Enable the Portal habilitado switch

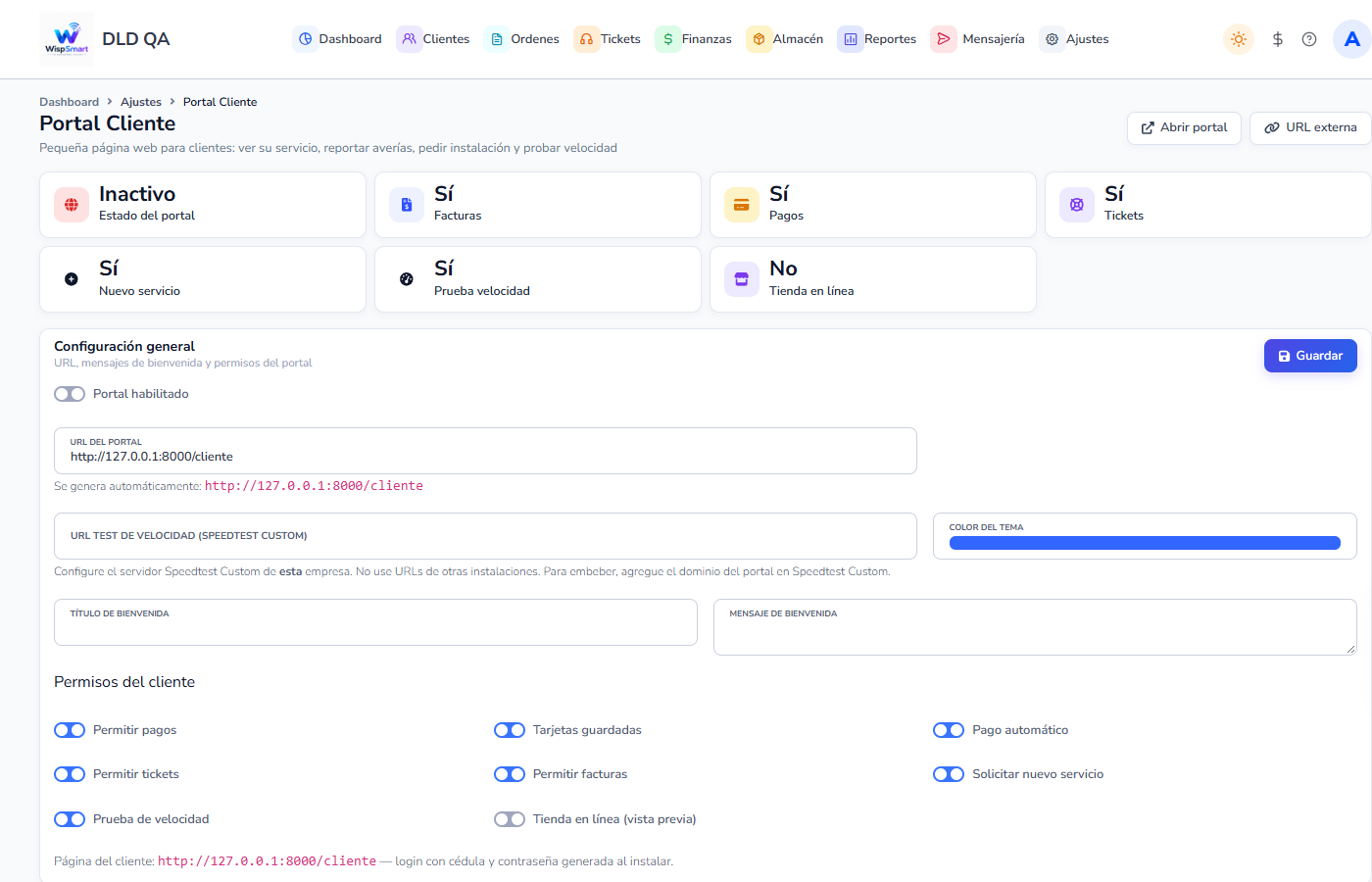(70, 394)
